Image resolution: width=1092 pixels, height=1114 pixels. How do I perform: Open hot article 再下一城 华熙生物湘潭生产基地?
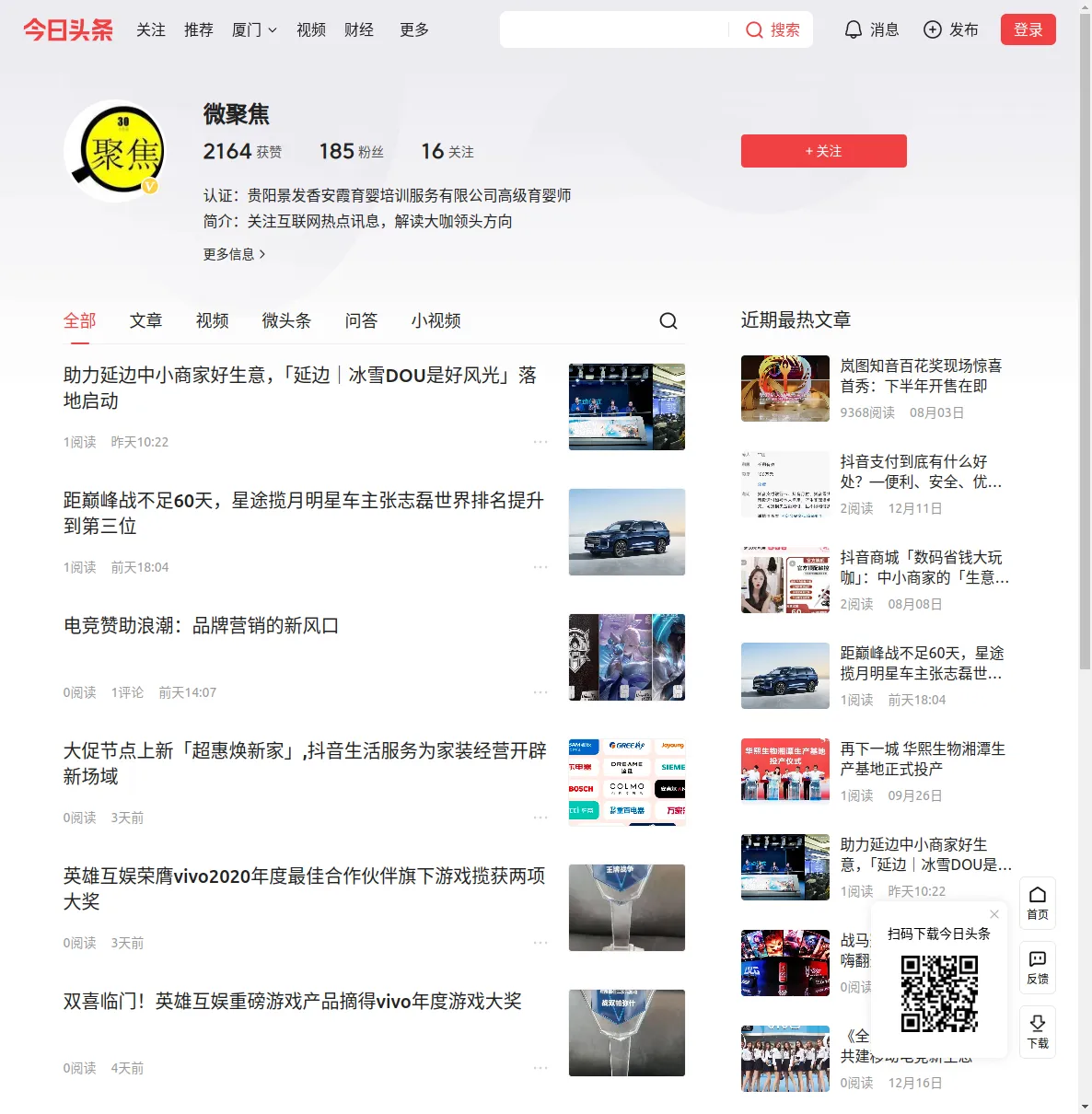tap(924, 759)
